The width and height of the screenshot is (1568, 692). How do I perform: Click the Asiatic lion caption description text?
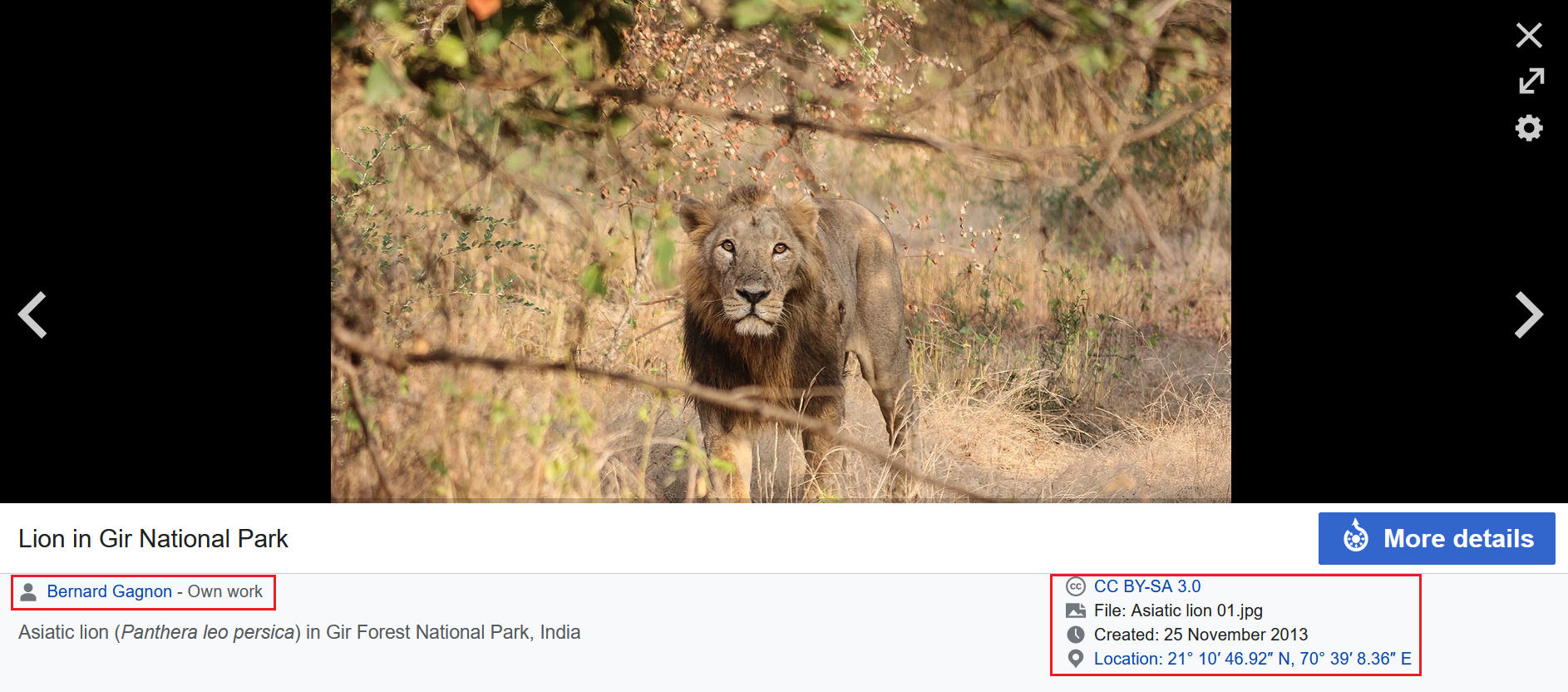point(299,632)
